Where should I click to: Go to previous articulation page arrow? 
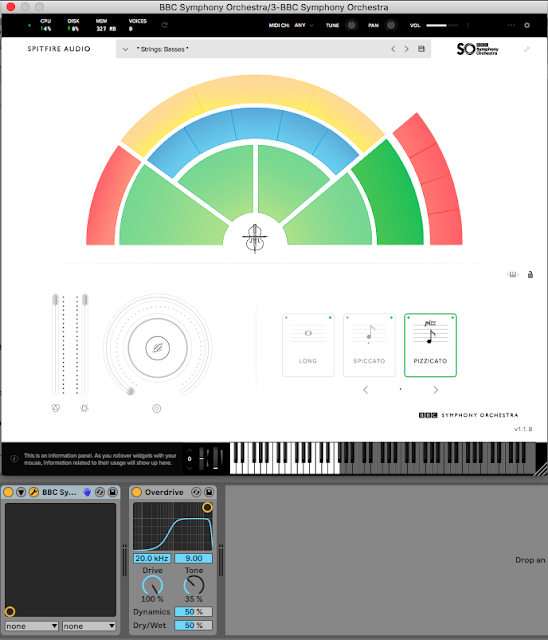pyautogui.click(x=366, y=390)
